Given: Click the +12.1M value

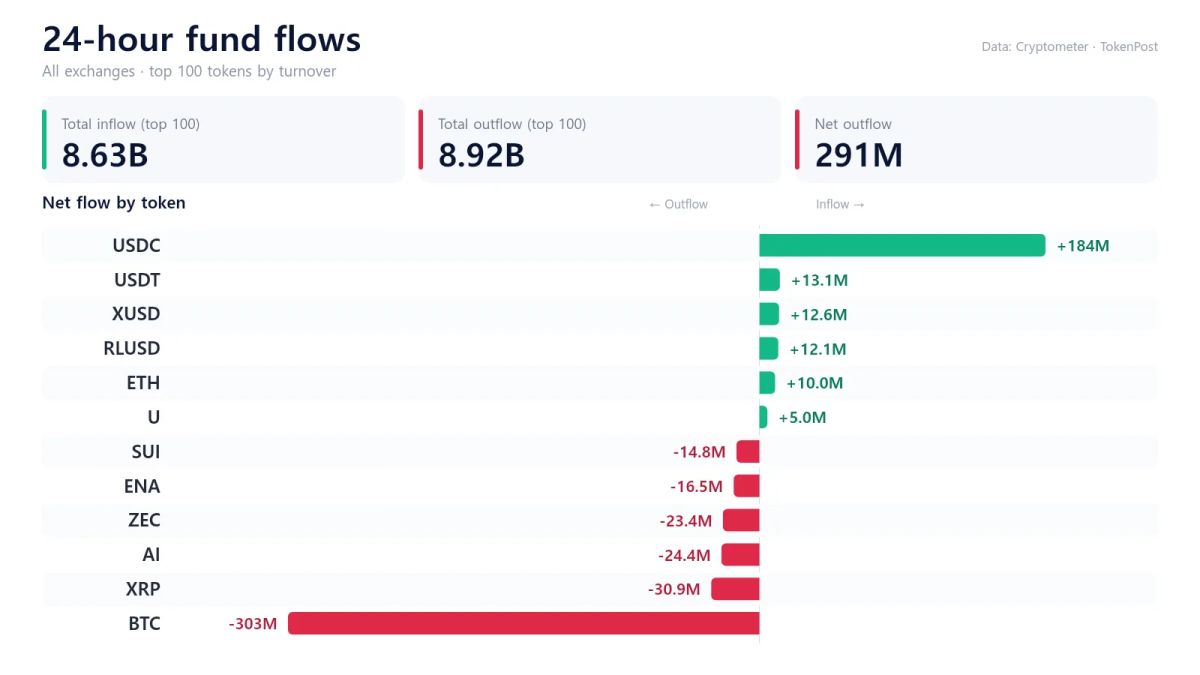Looking at the screenshot, I should 818,349.
